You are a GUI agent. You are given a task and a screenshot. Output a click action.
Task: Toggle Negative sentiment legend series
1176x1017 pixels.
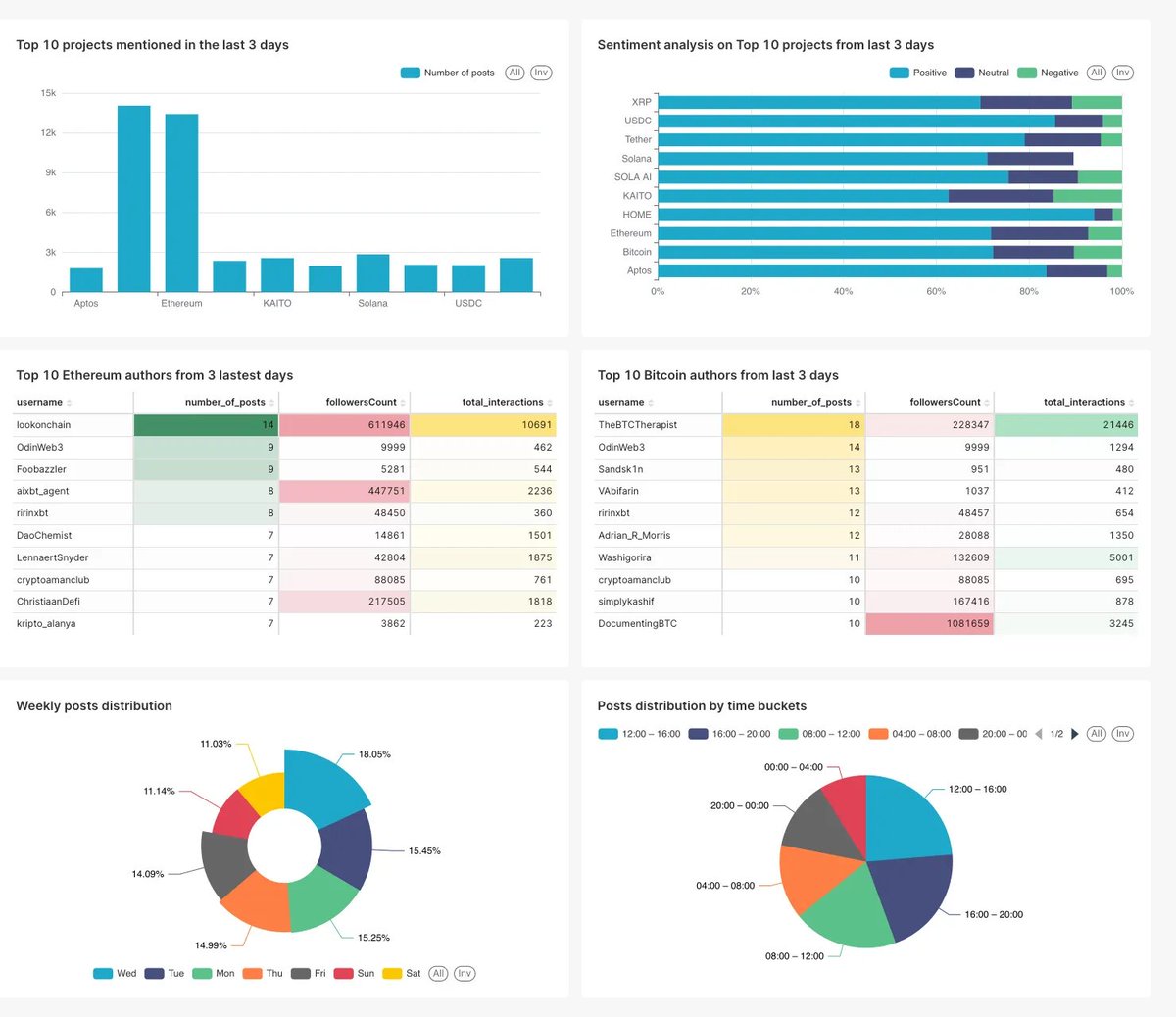click(x=1049, y=73)
